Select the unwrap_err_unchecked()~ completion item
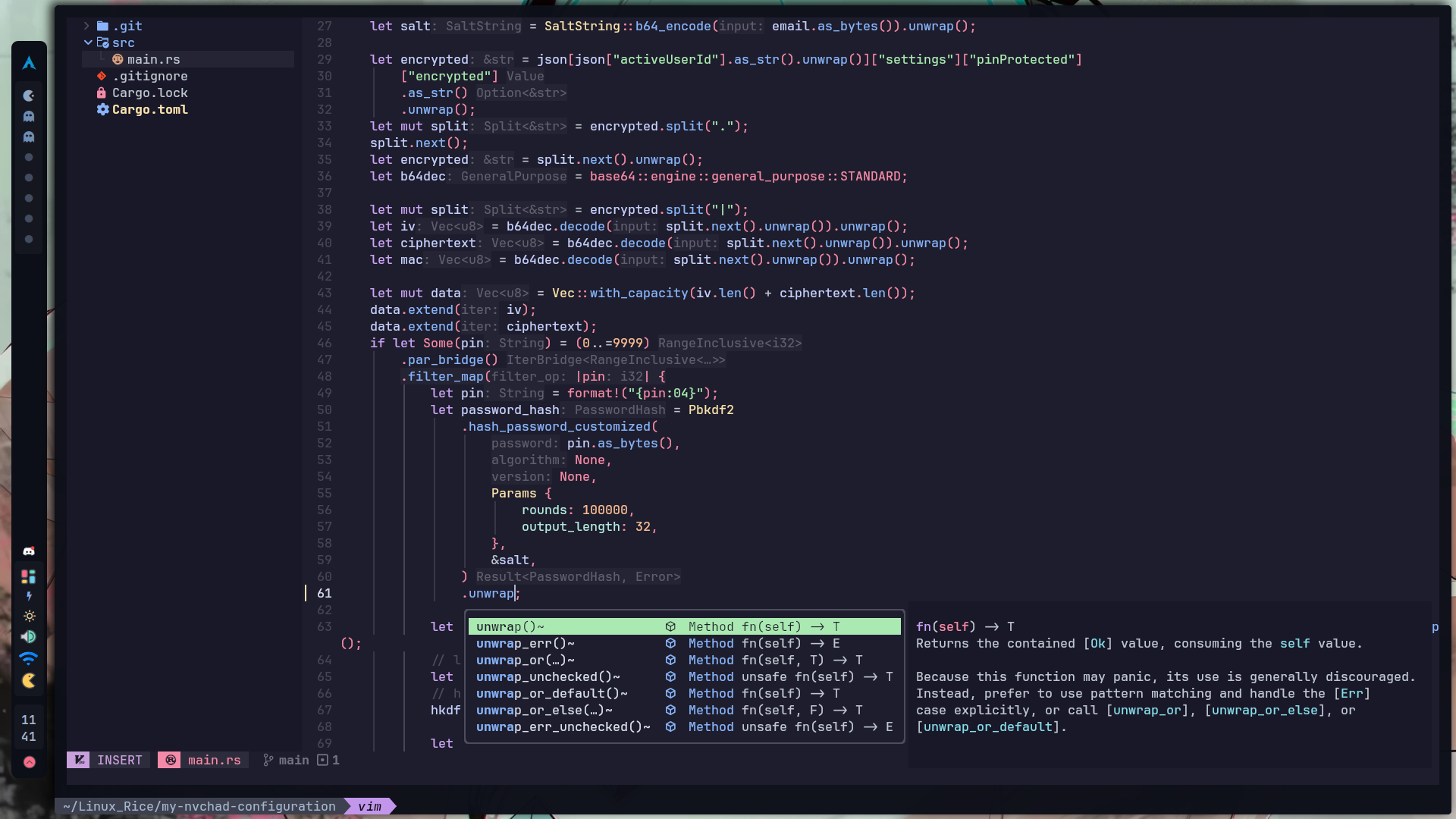Viewport: 1456px width, 819px height. (684, 726)
